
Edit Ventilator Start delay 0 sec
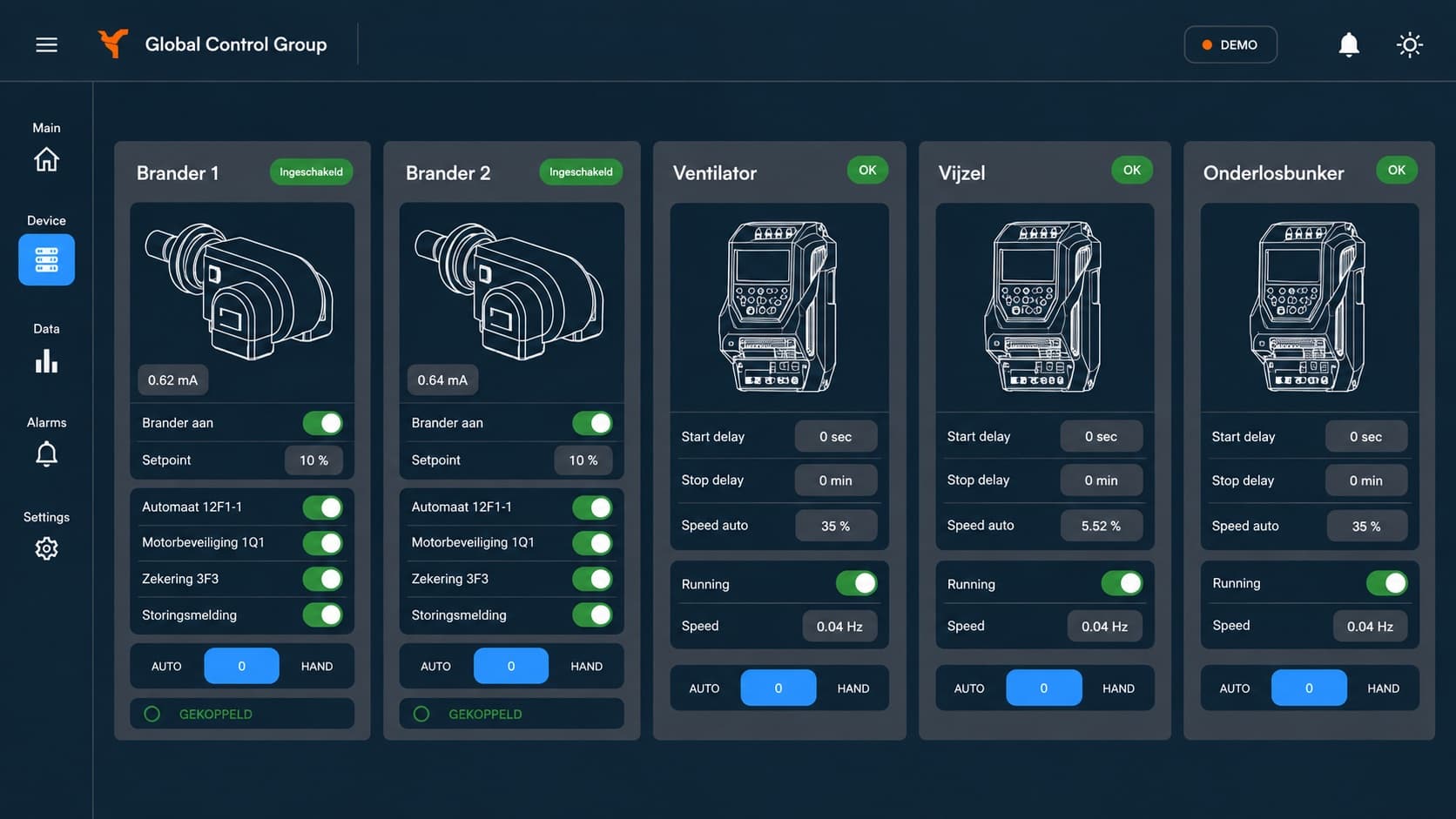pos(836,437)
